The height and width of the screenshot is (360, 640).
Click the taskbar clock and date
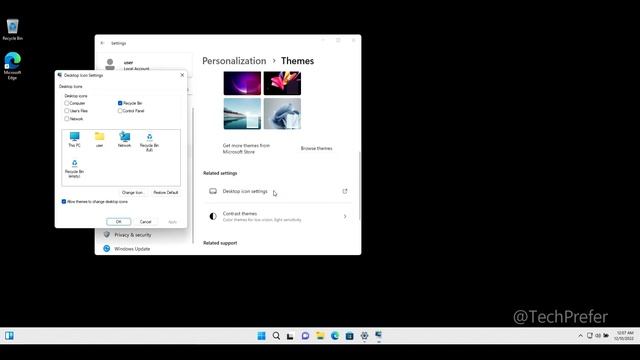[624, 336]
